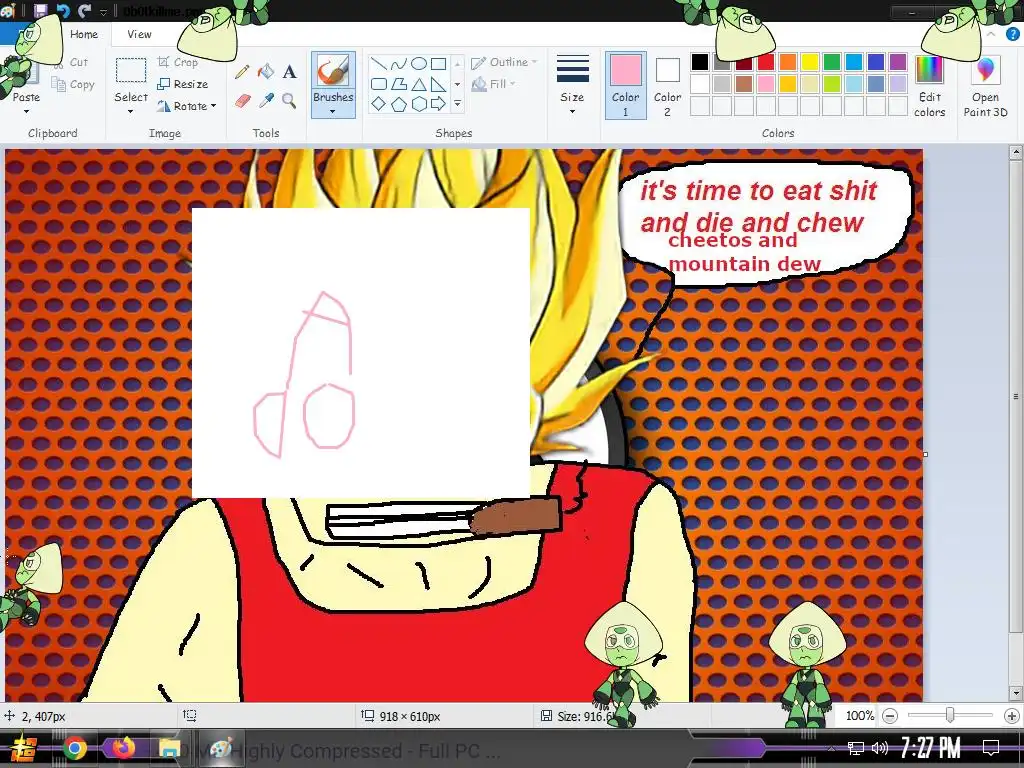
Task: Click the vertical scrollbar down arrow
Action: [1015, 693]
